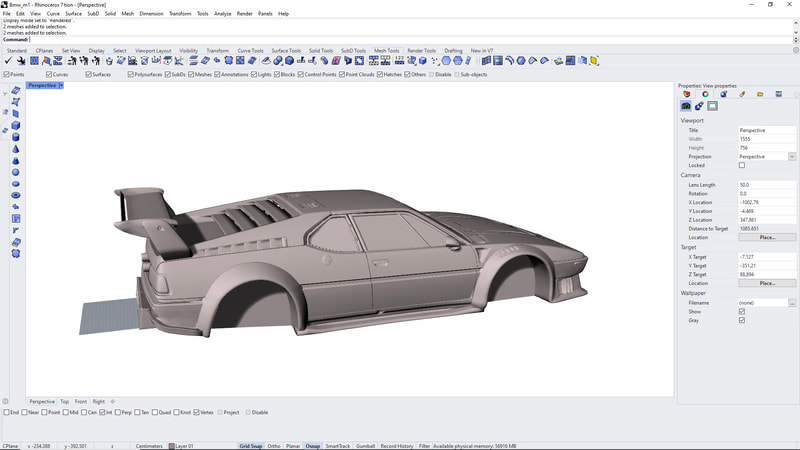Pick the Cylinder tool in left toolbar
The image size is (800, 450).
[x=16, y=137]
